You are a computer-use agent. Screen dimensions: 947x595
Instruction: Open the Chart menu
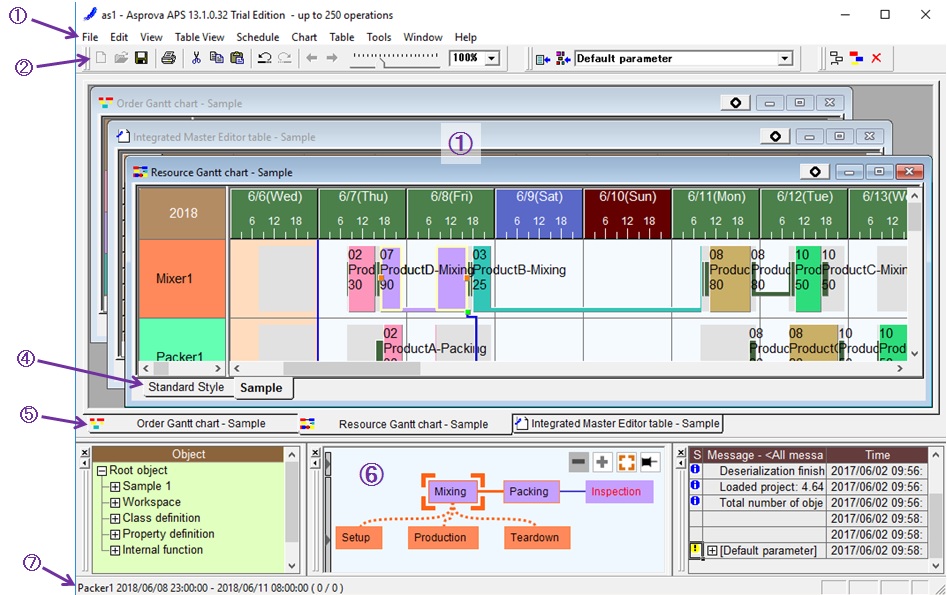(x=304, y=37)
